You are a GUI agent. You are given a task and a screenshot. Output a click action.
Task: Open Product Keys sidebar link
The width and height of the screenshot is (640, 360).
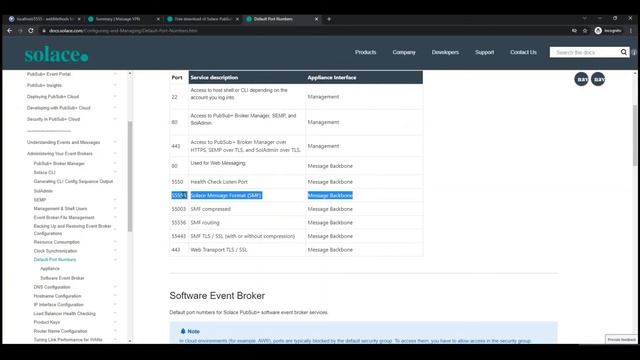pos(47,322)
